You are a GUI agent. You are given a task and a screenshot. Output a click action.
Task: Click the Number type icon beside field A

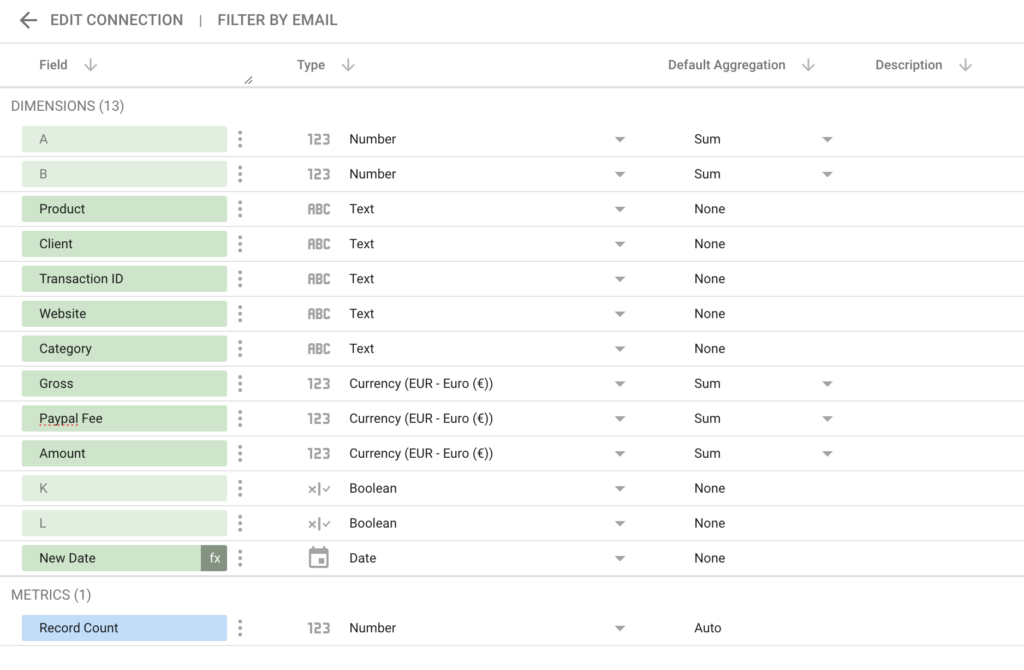coord(318,138)
